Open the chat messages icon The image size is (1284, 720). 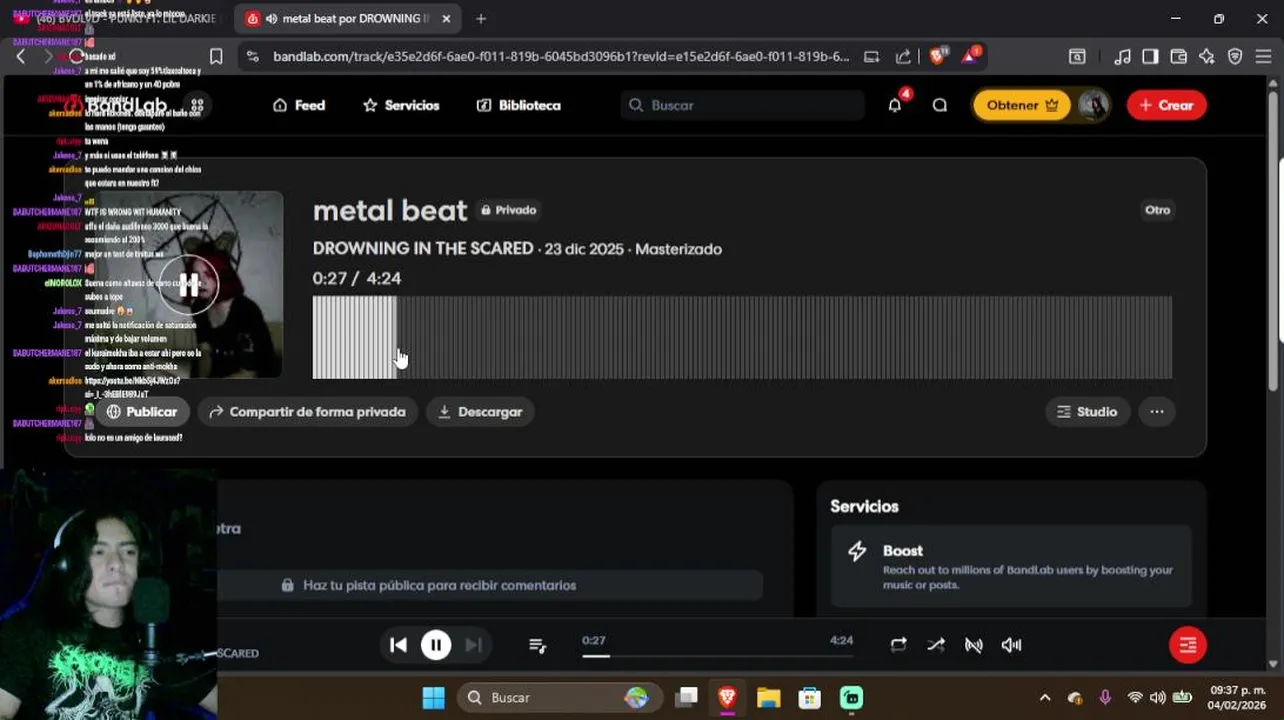pyautogui.click(x=940, y=105)
